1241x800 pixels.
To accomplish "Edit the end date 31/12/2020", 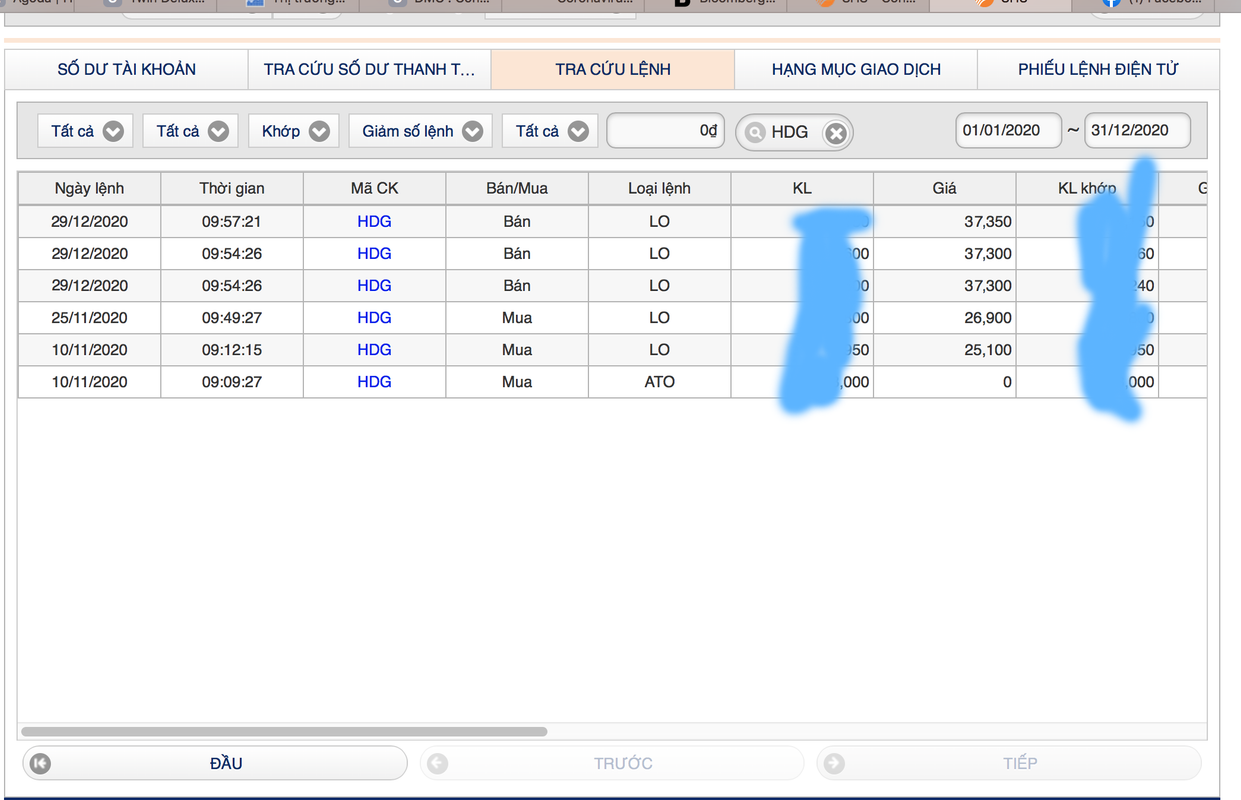I will (1138, 131).
